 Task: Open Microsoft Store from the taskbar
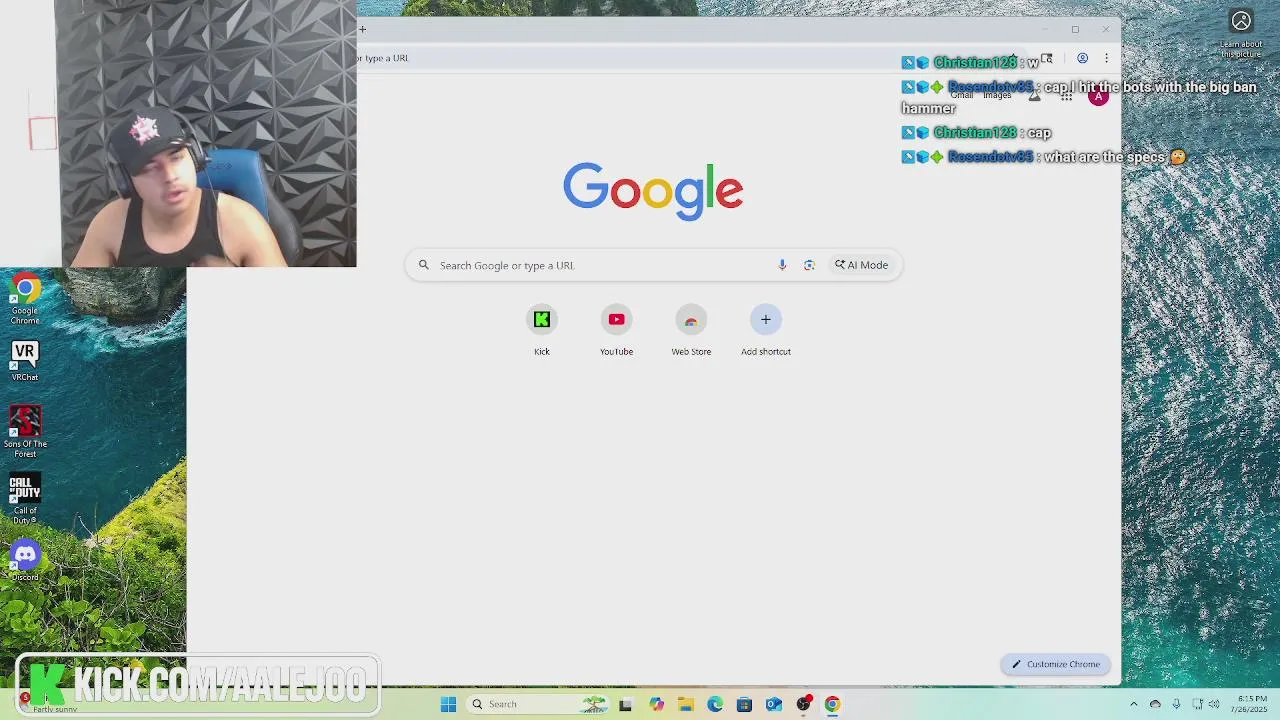click(744, 704)
